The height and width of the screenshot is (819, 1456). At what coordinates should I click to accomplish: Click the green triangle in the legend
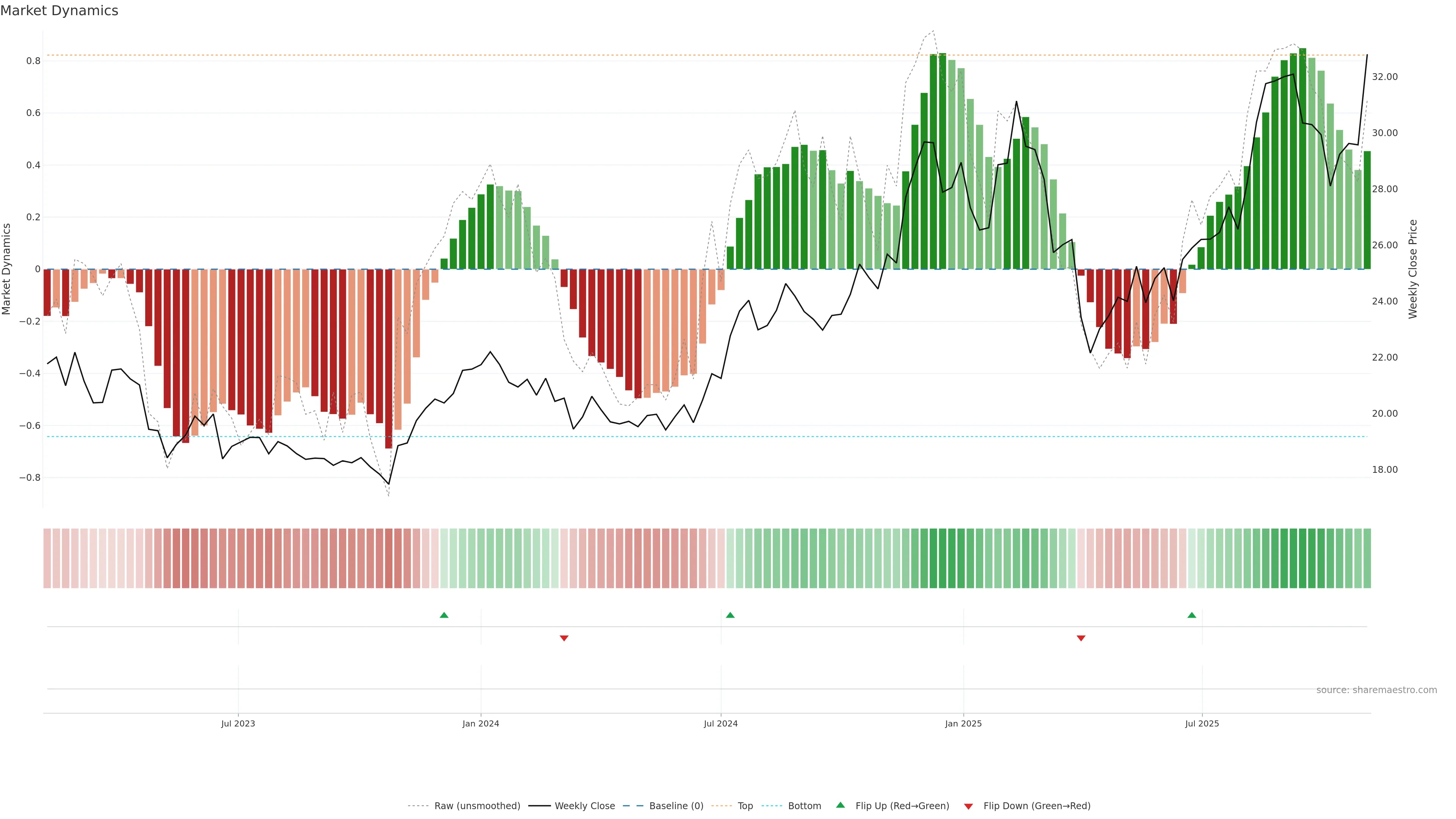[x=841, y=805]
